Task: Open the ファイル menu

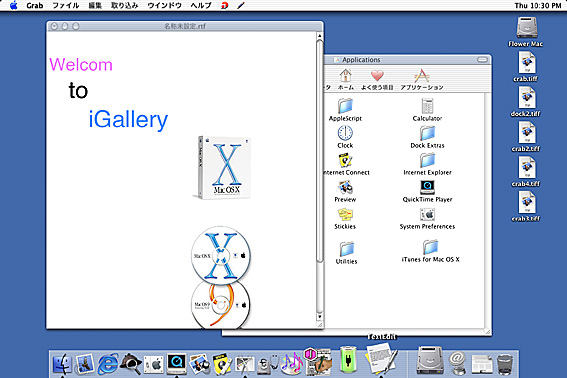Action: 65,5
